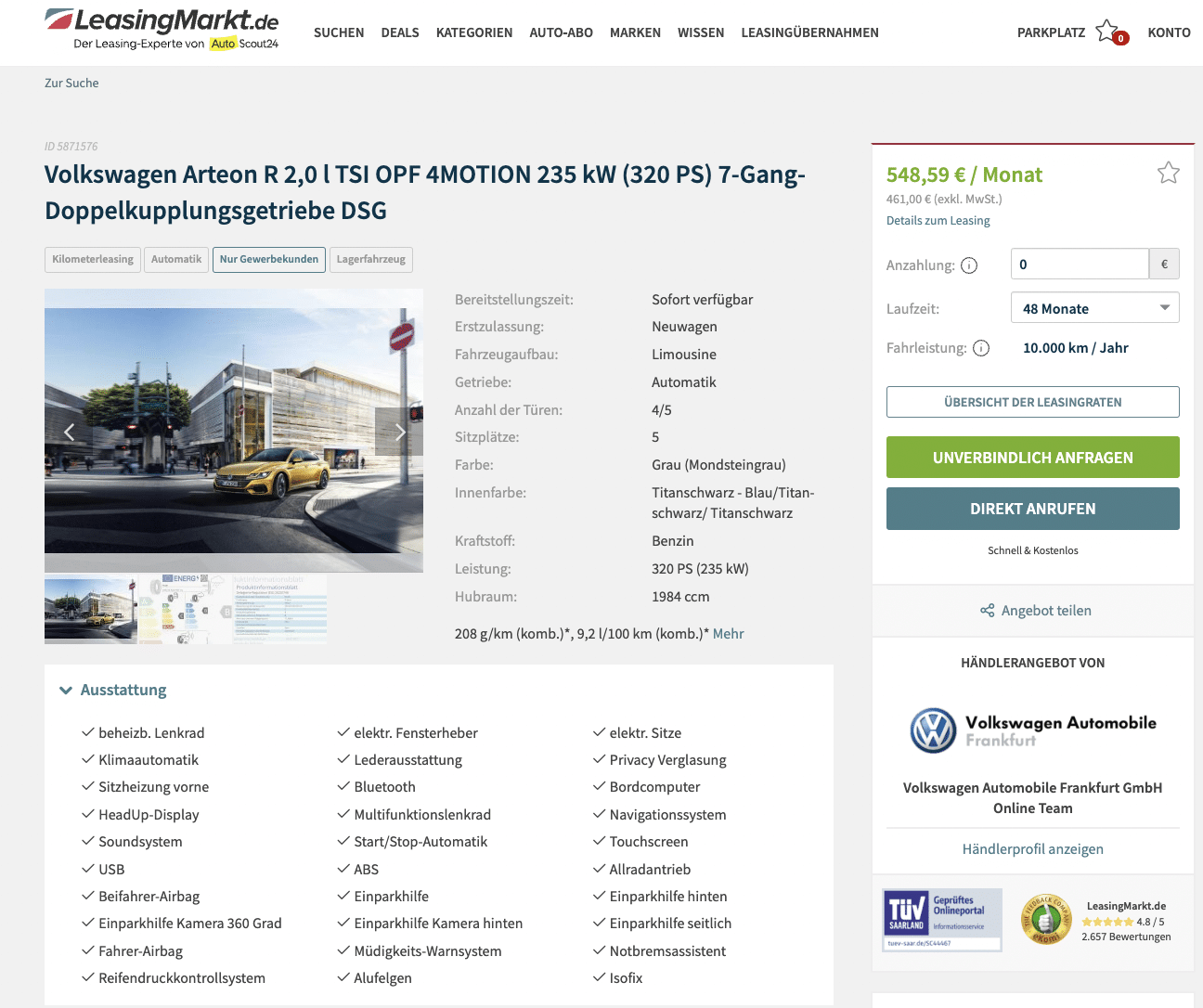Click the 10.000 km / Jahr value
This screenshot has height=1008, width=1203.
click(x=1076, y=348)
